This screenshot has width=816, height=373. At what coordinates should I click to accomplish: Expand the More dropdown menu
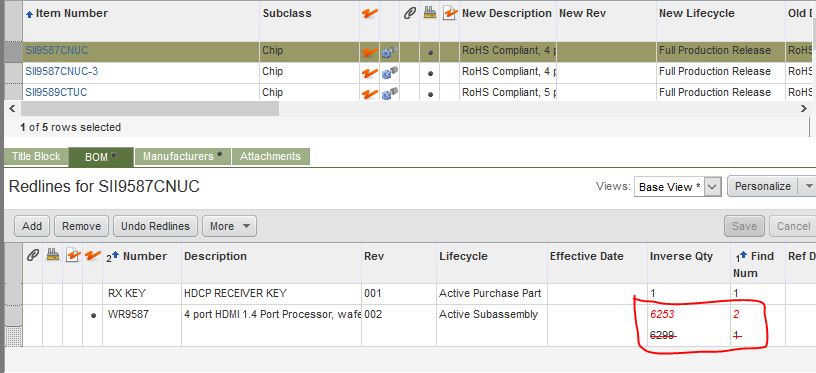tap(230, 226)
